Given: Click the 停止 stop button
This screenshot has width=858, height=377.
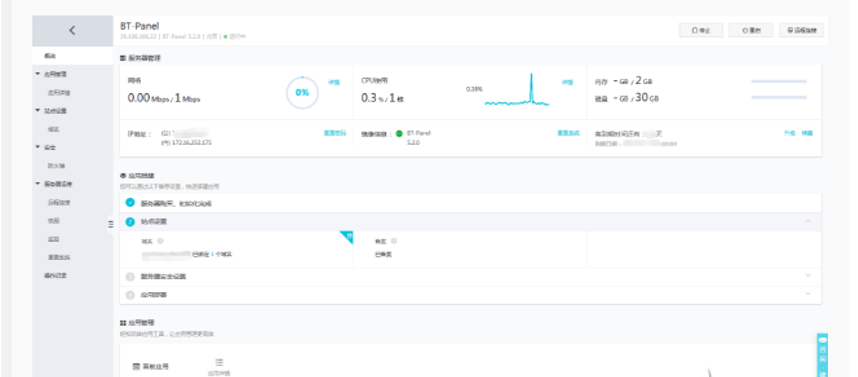Looking at the screenshot, I should pyautogui.click(x=700, y=31).
